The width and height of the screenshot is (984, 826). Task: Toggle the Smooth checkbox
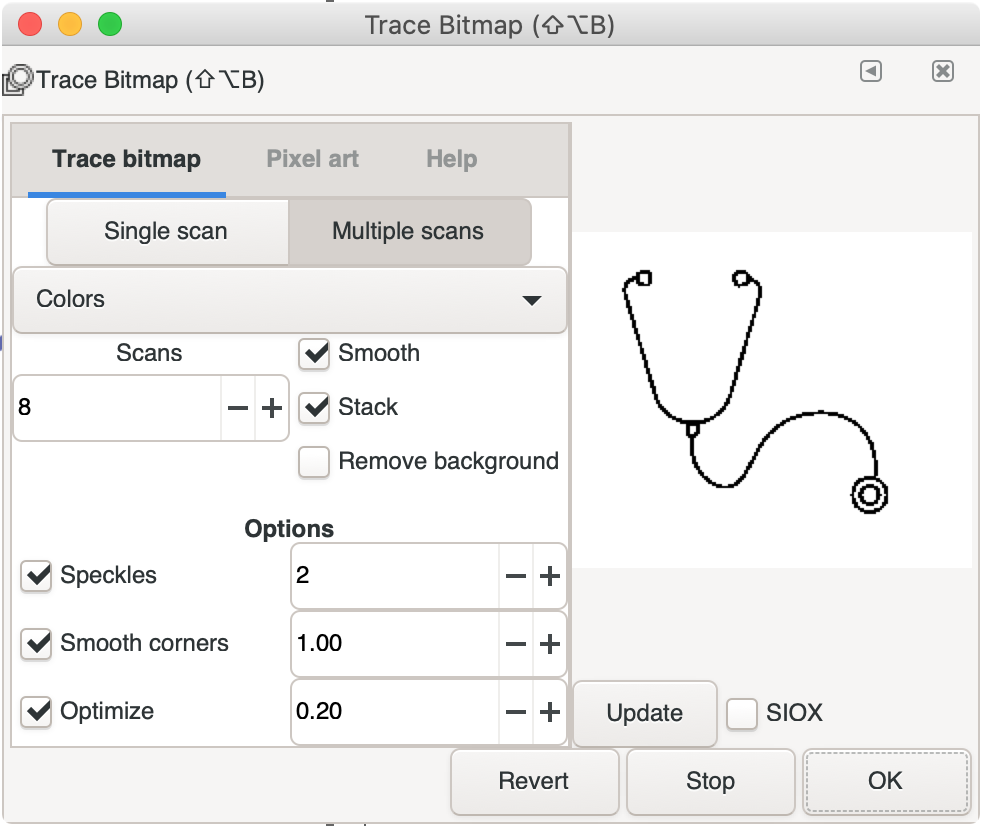pyautogui.click(x=314, y=353)
